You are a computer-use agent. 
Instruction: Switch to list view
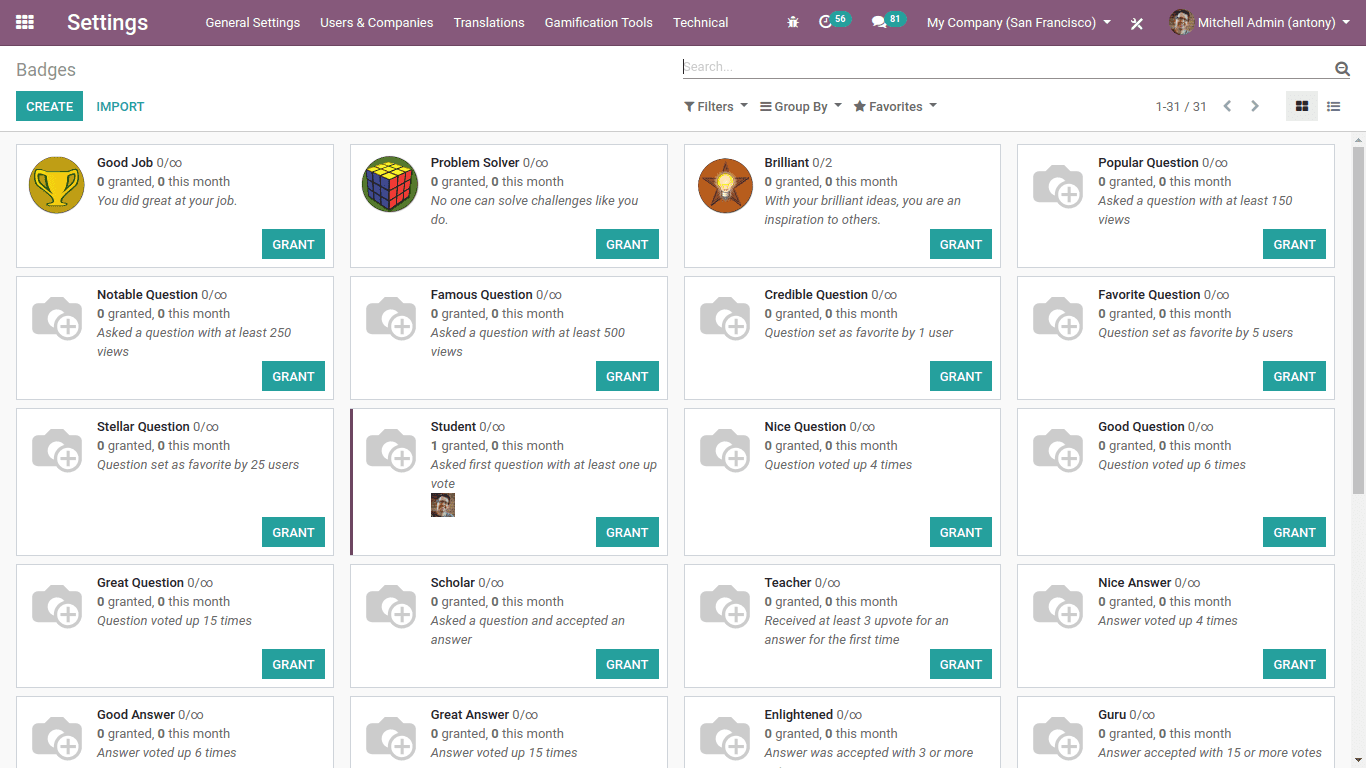1333,106
